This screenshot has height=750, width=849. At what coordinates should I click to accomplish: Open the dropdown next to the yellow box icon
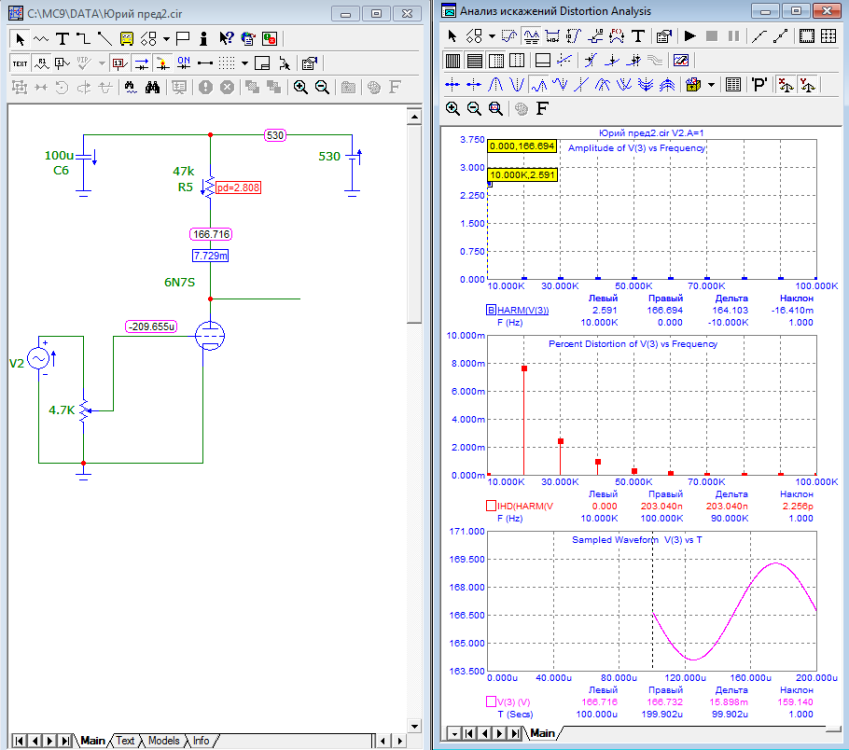pos(712,85)
